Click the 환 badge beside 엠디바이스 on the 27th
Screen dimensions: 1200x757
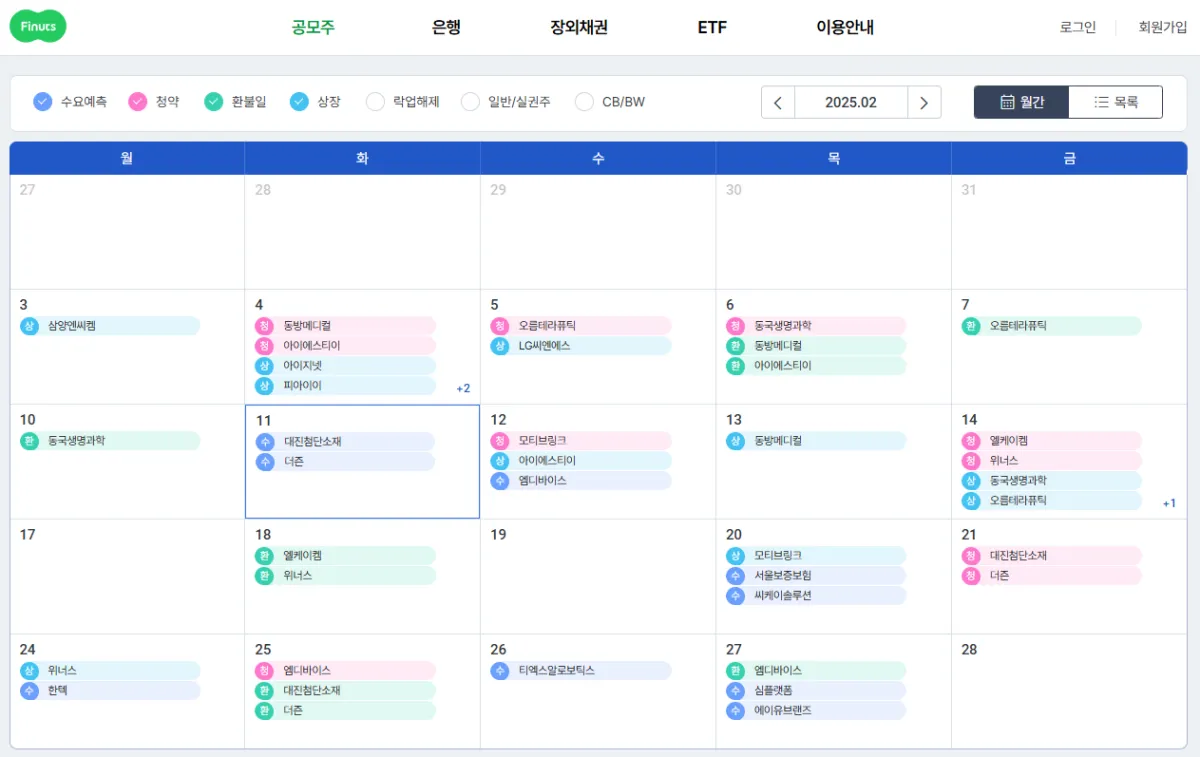coord(735,671)
